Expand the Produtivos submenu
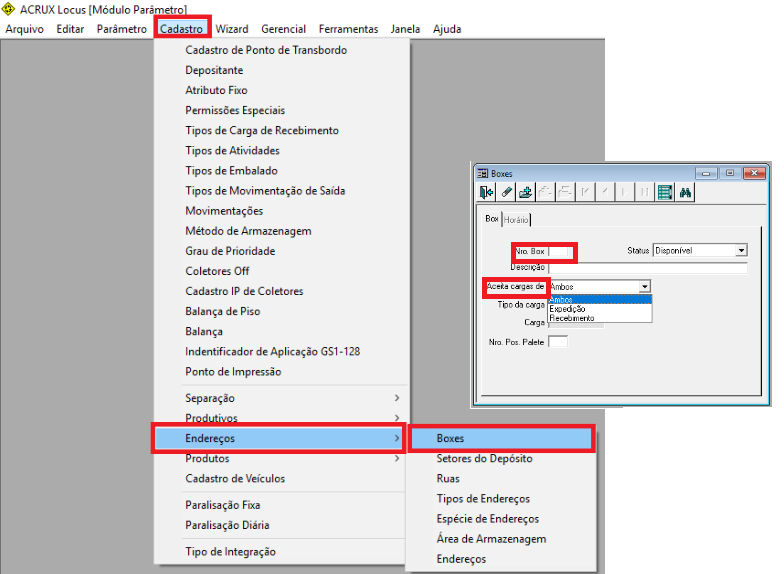This screenshot has height=574, width=784. tap(282, 418)
